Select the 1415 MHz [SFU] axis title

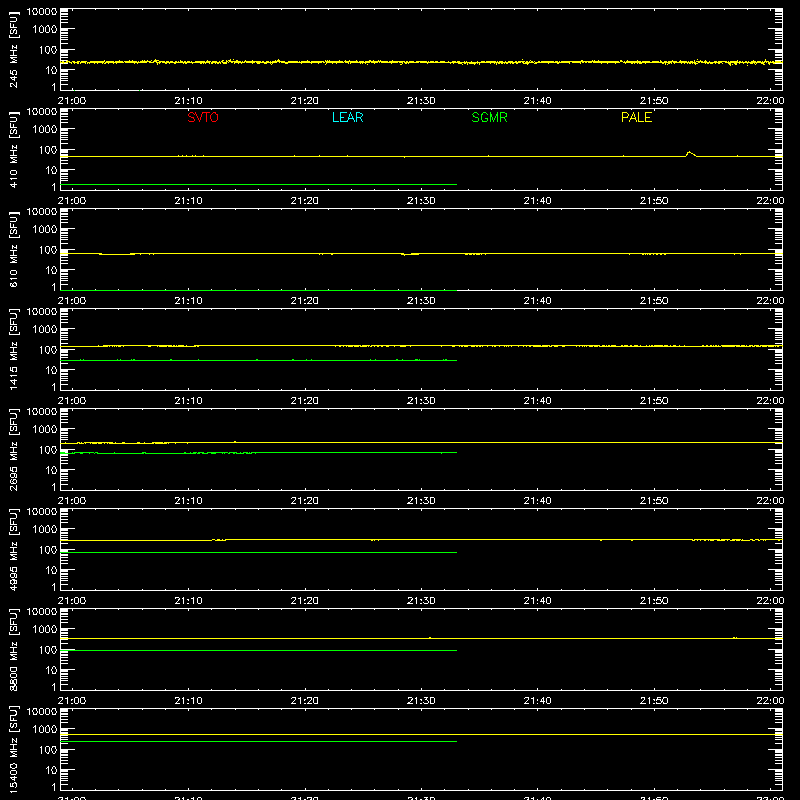coord(14,349)
